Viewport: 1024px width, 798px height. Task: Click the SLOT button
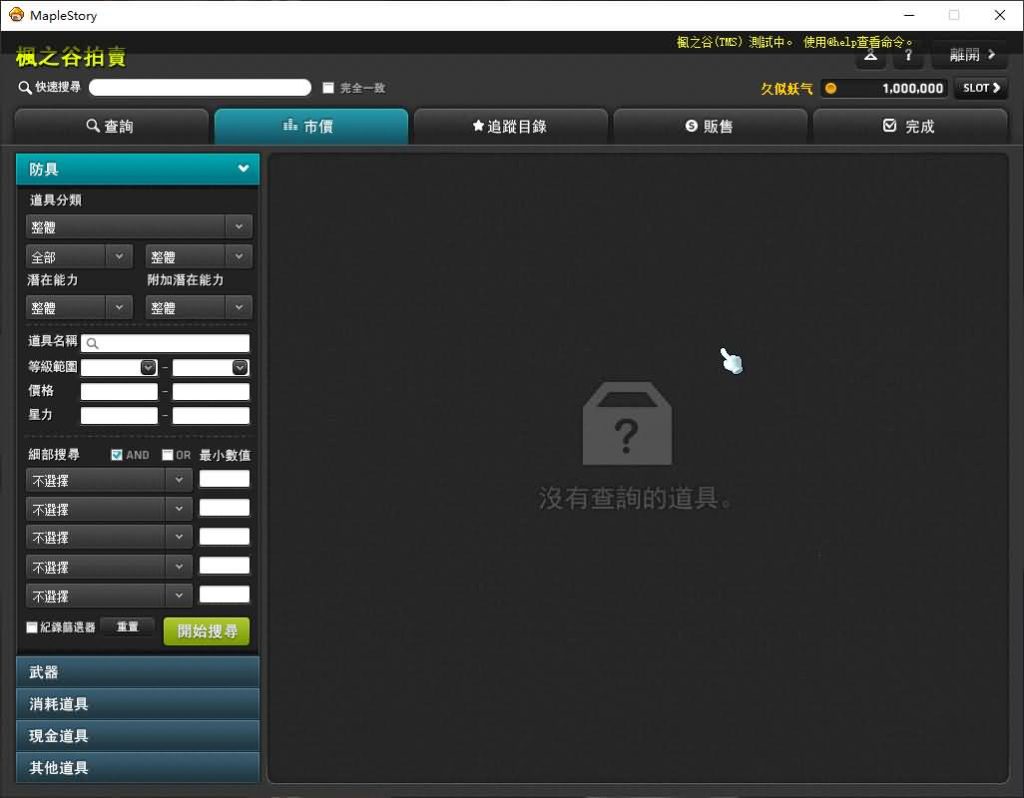pos(981,88)
